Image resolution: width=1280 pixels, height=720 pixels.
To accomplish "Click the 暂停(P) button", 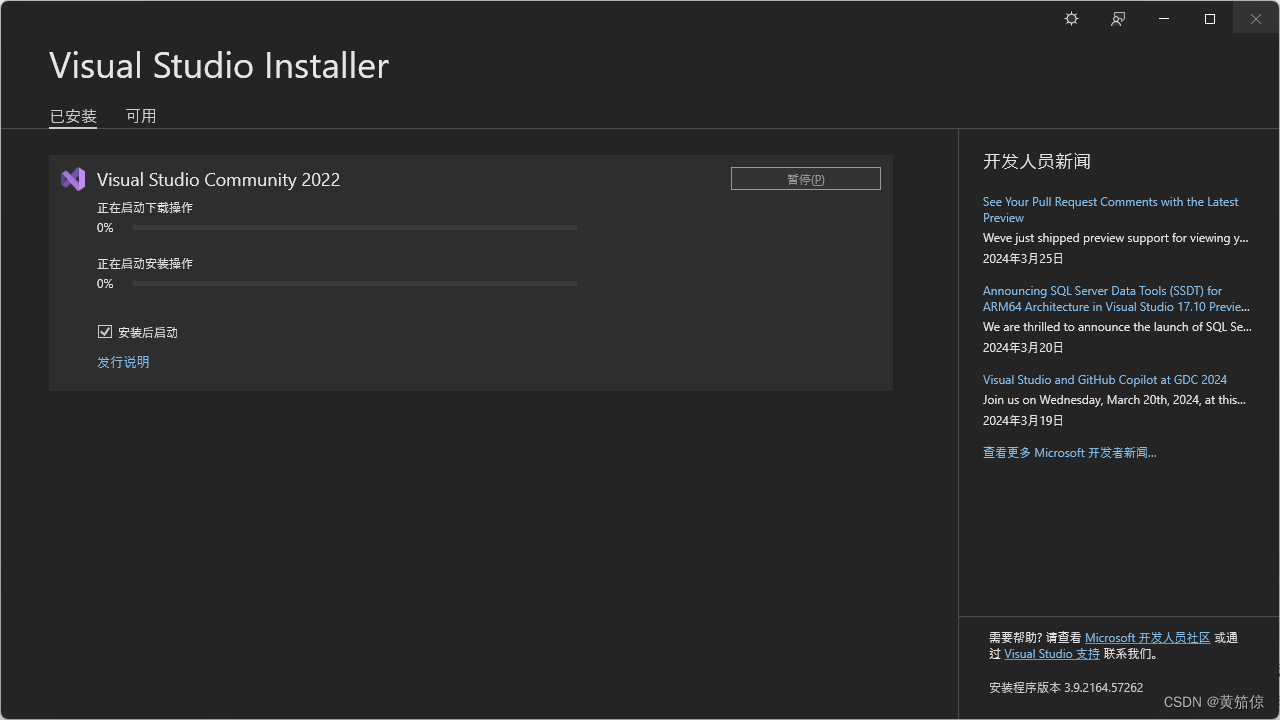I will [806, 179].
